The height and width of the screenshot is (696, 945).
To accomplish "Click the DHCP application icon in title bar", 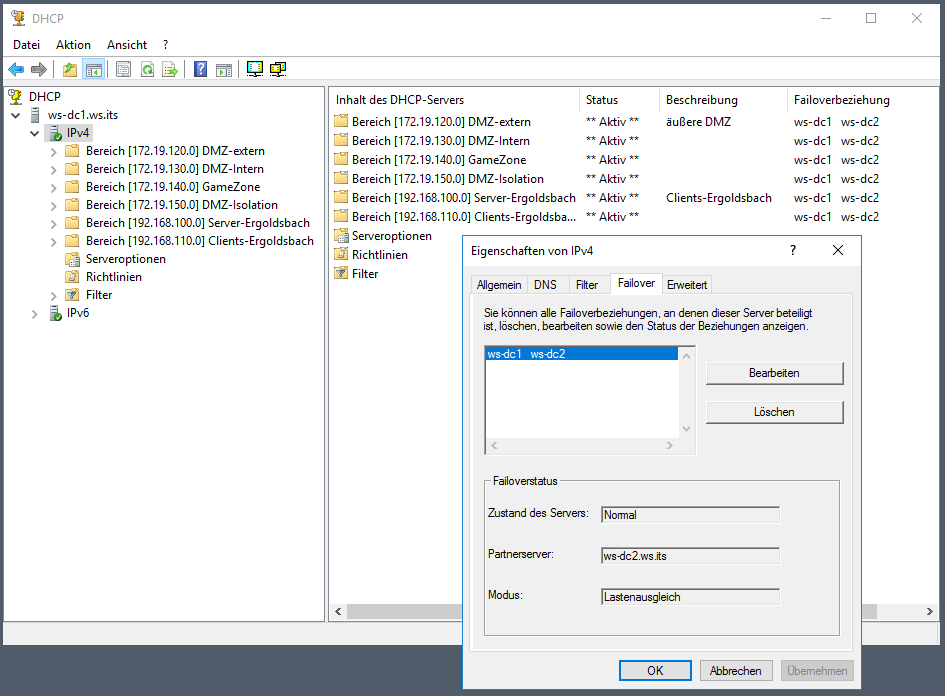I will (x=19, y=18).
